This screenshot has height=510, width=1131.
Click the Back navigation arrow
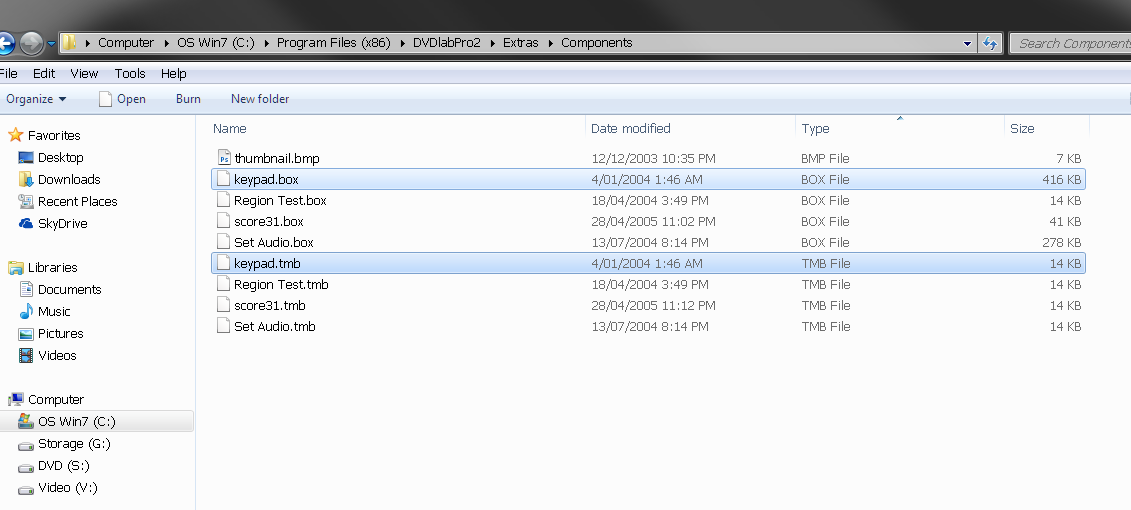pos(4,43)
